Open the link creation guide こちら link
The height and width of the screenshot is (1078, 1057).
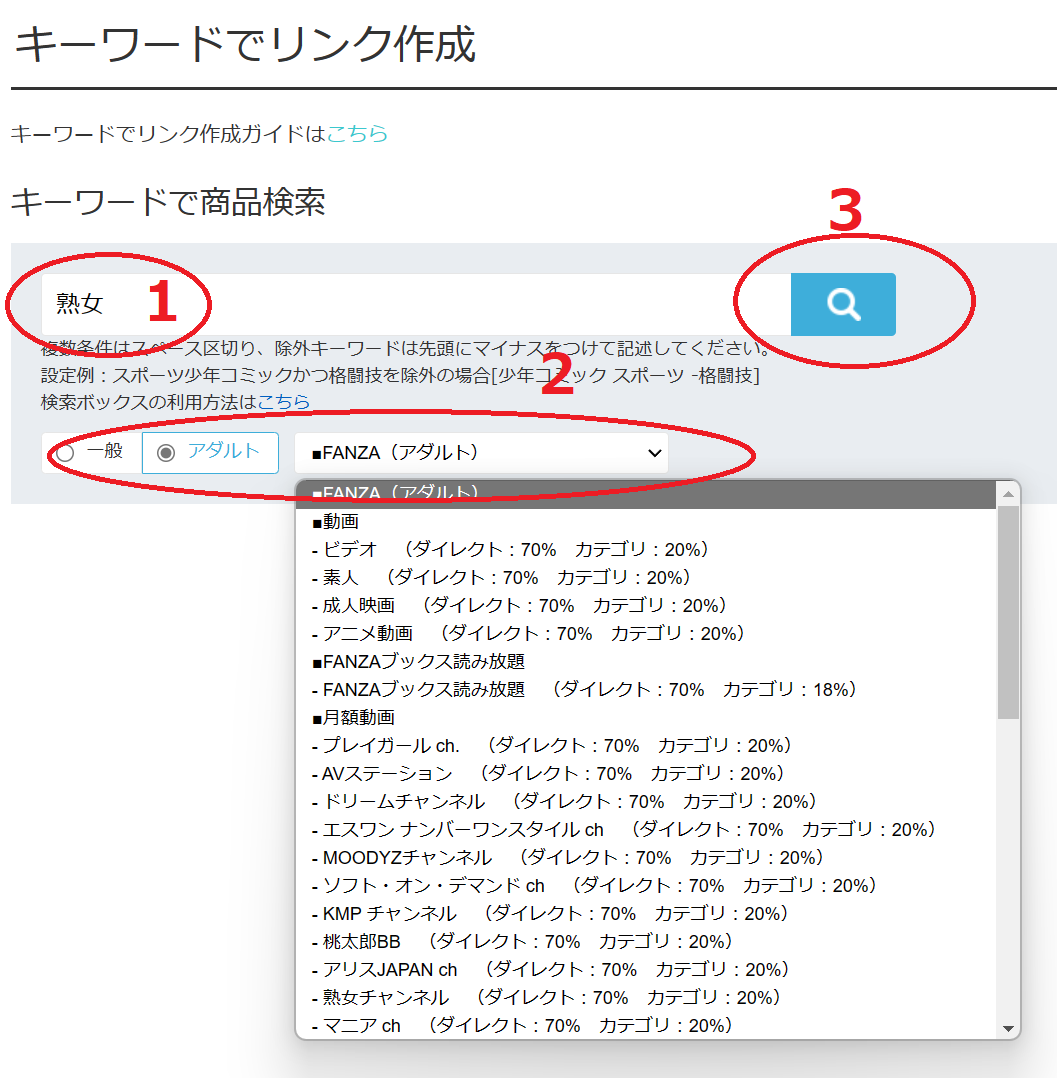point(357,133)
